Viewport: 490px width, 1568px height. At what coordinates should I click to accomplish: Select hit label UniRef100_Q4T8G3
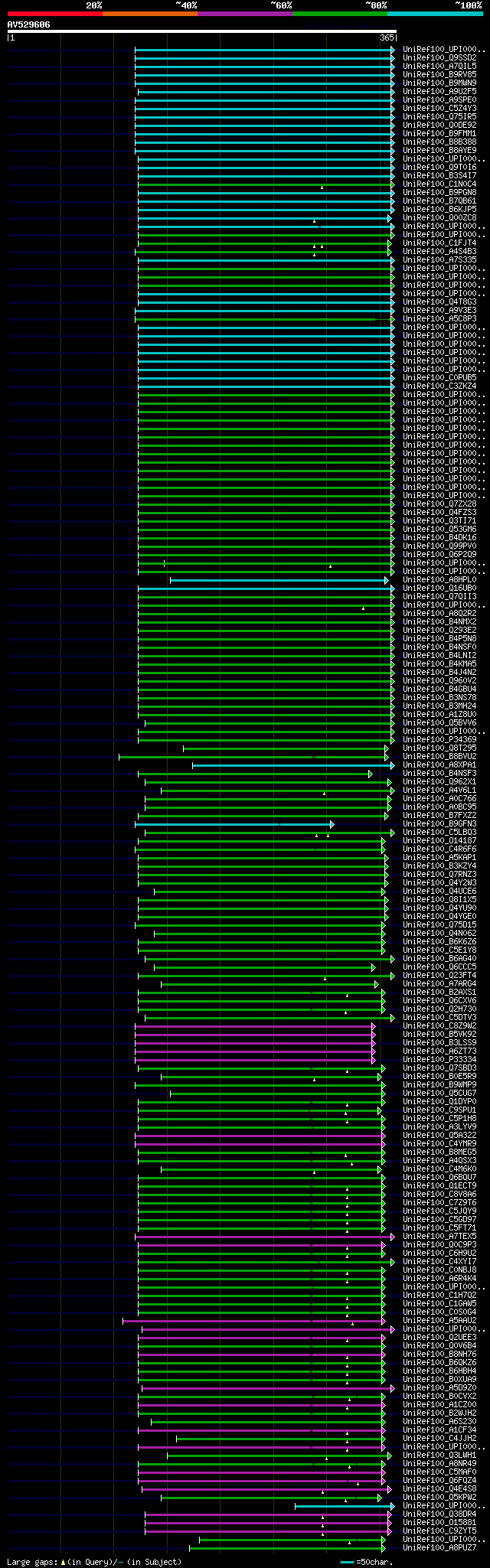coord(439,302)
